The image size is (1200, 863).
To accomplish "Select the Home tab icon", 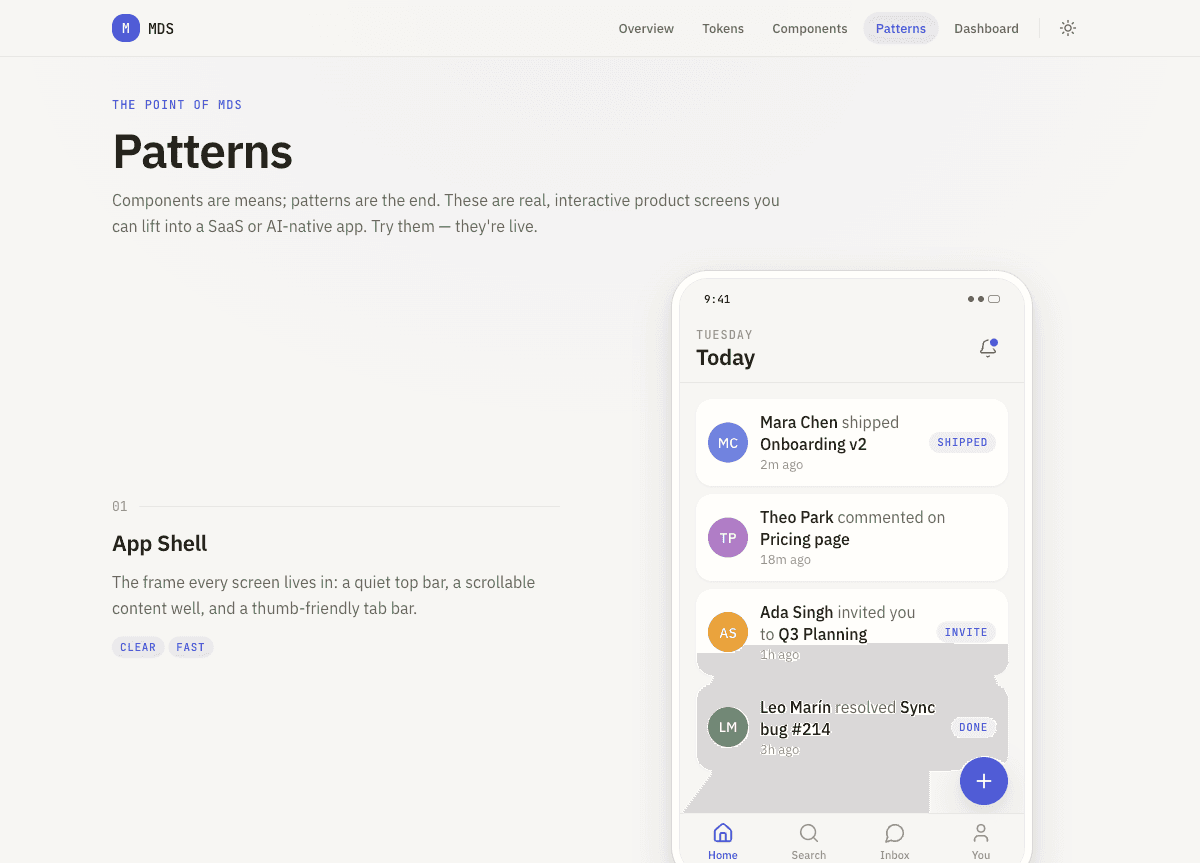I will (723, 833).
